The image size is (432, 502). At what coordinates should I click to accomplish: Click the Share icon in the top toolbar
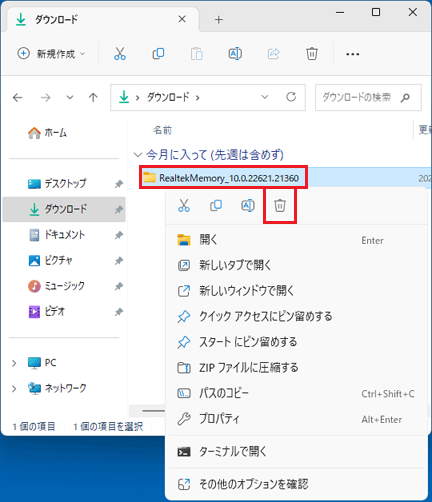(274, 54)
